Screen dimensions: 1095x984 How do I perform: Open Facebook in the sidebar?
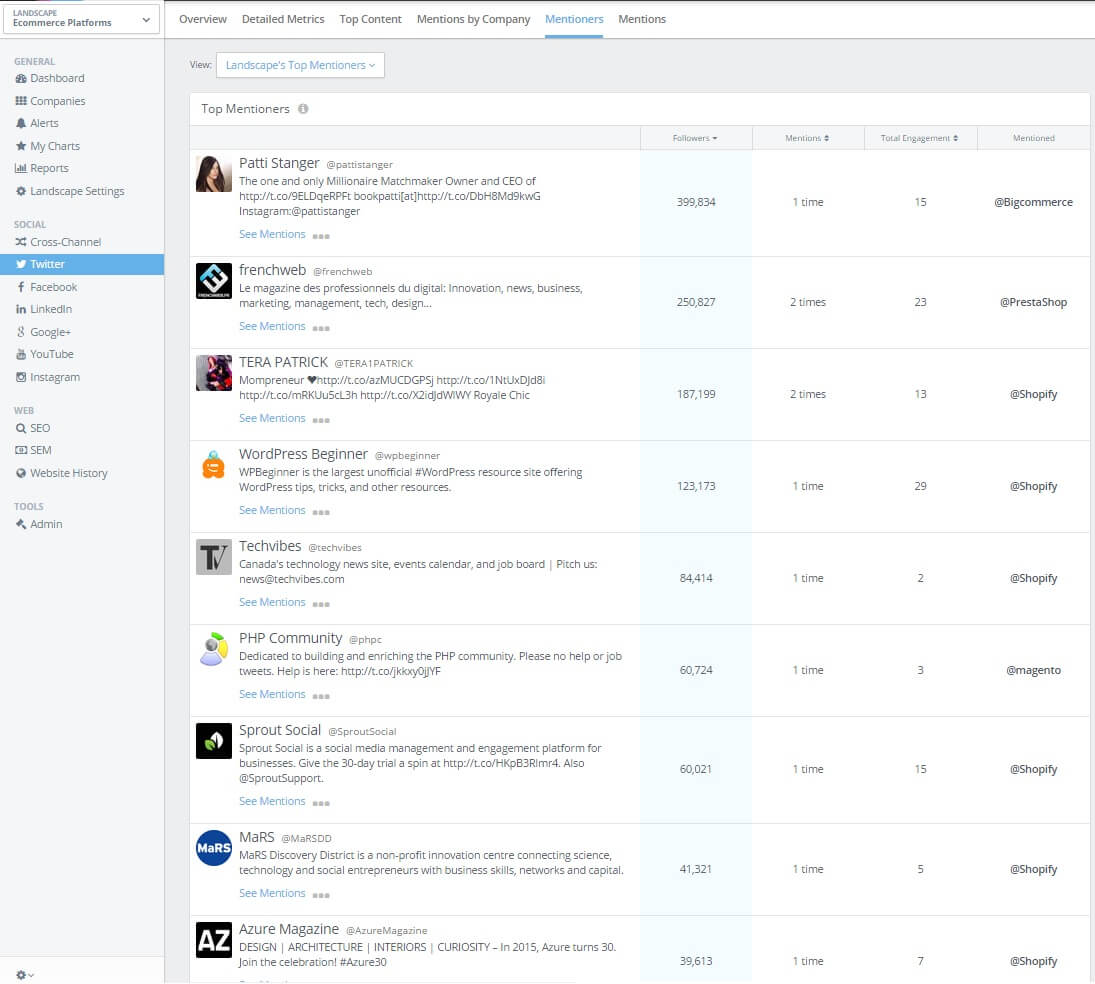(46, 287)
